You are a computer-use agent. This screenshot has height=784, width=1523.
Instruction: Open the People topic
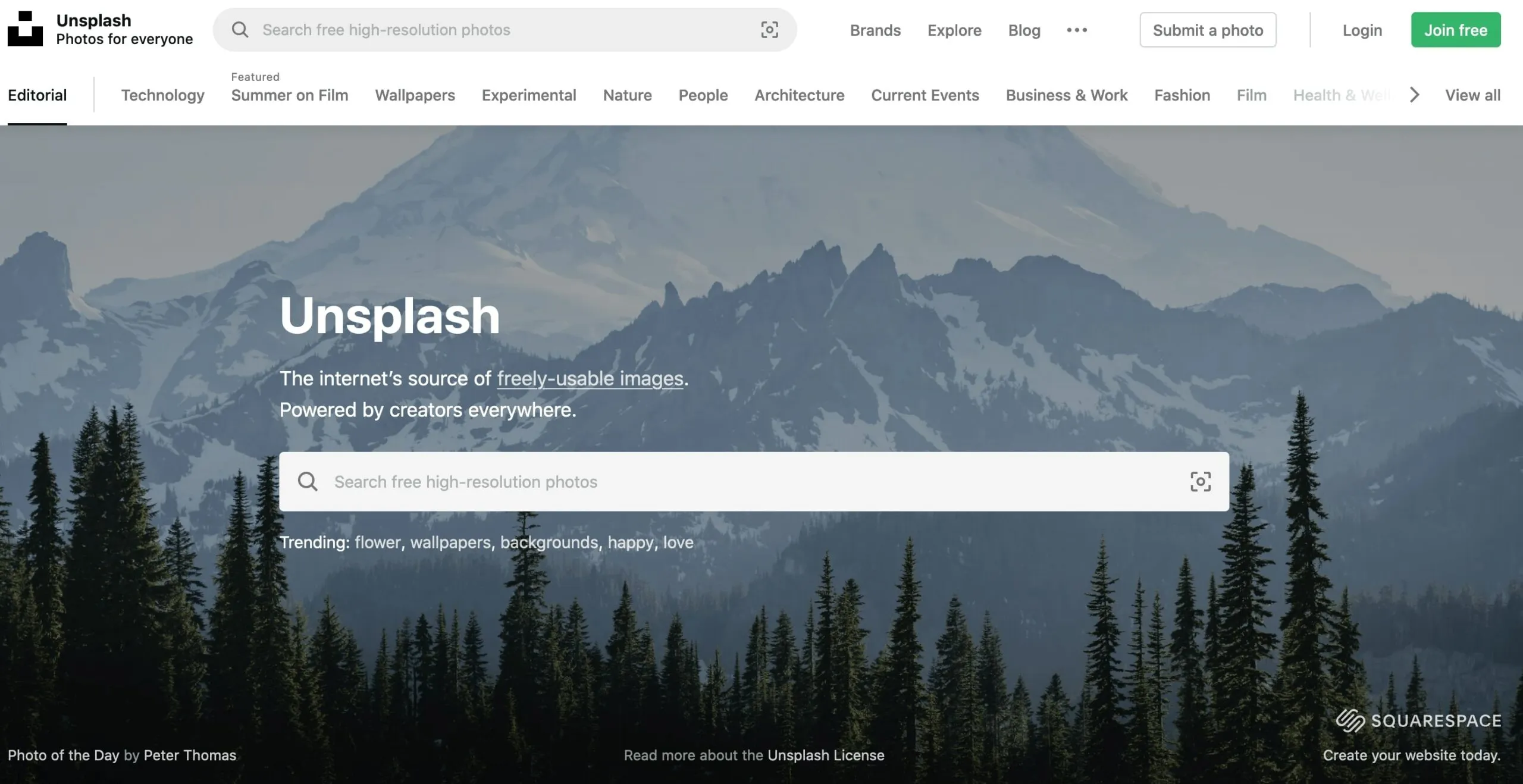[x=703, y=95]
